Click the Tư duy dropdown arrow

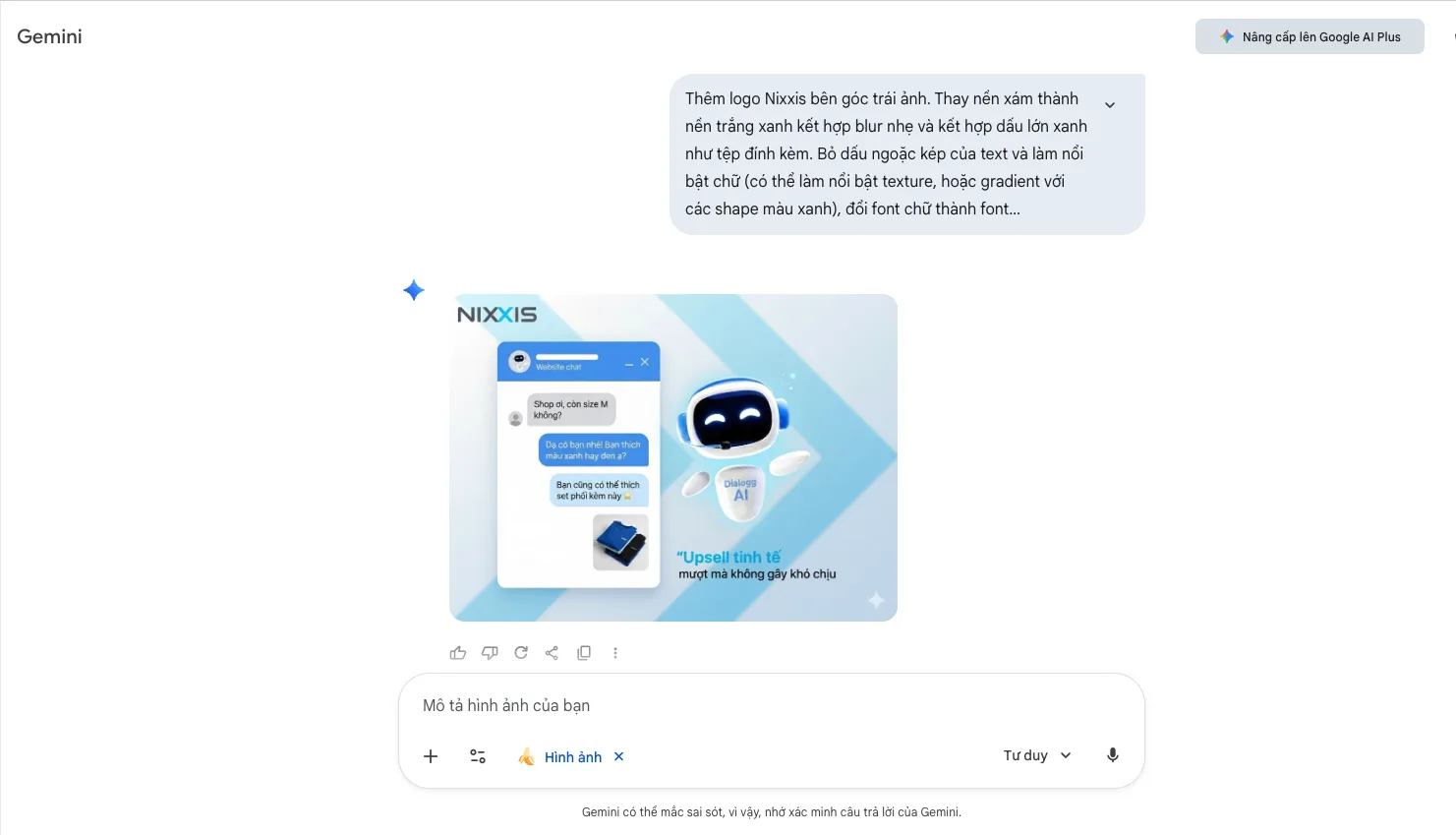click(1066, 755)
